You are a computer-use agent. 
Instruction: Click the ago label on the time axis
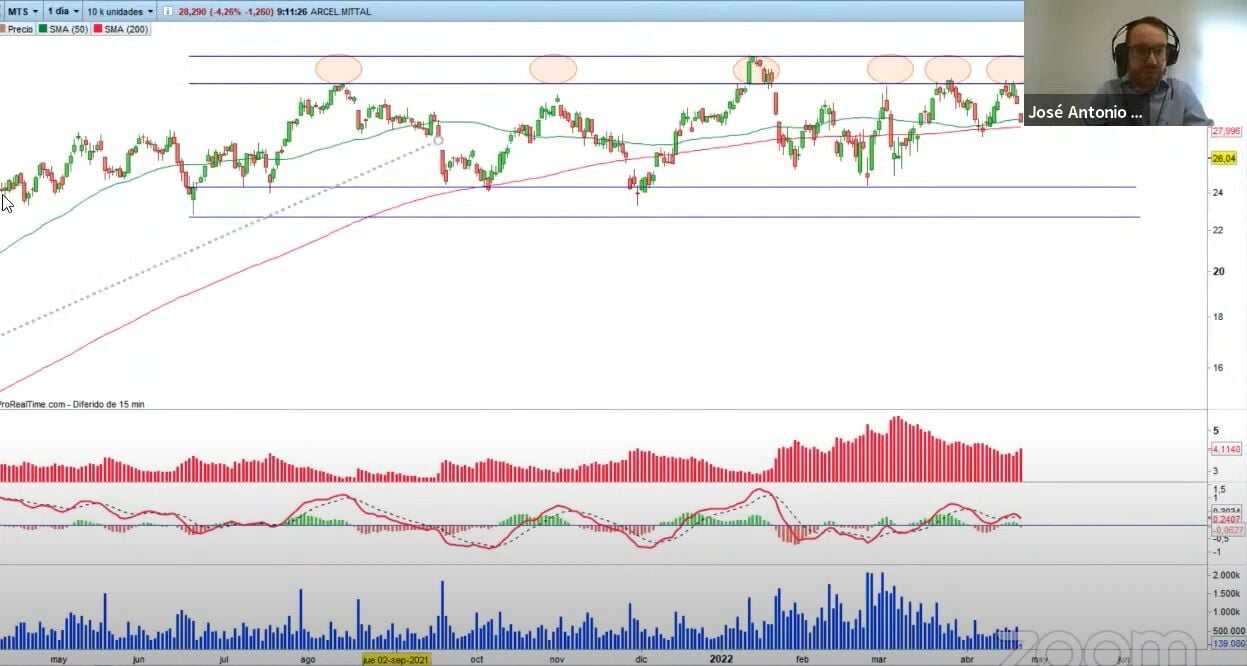click(308, 660)
